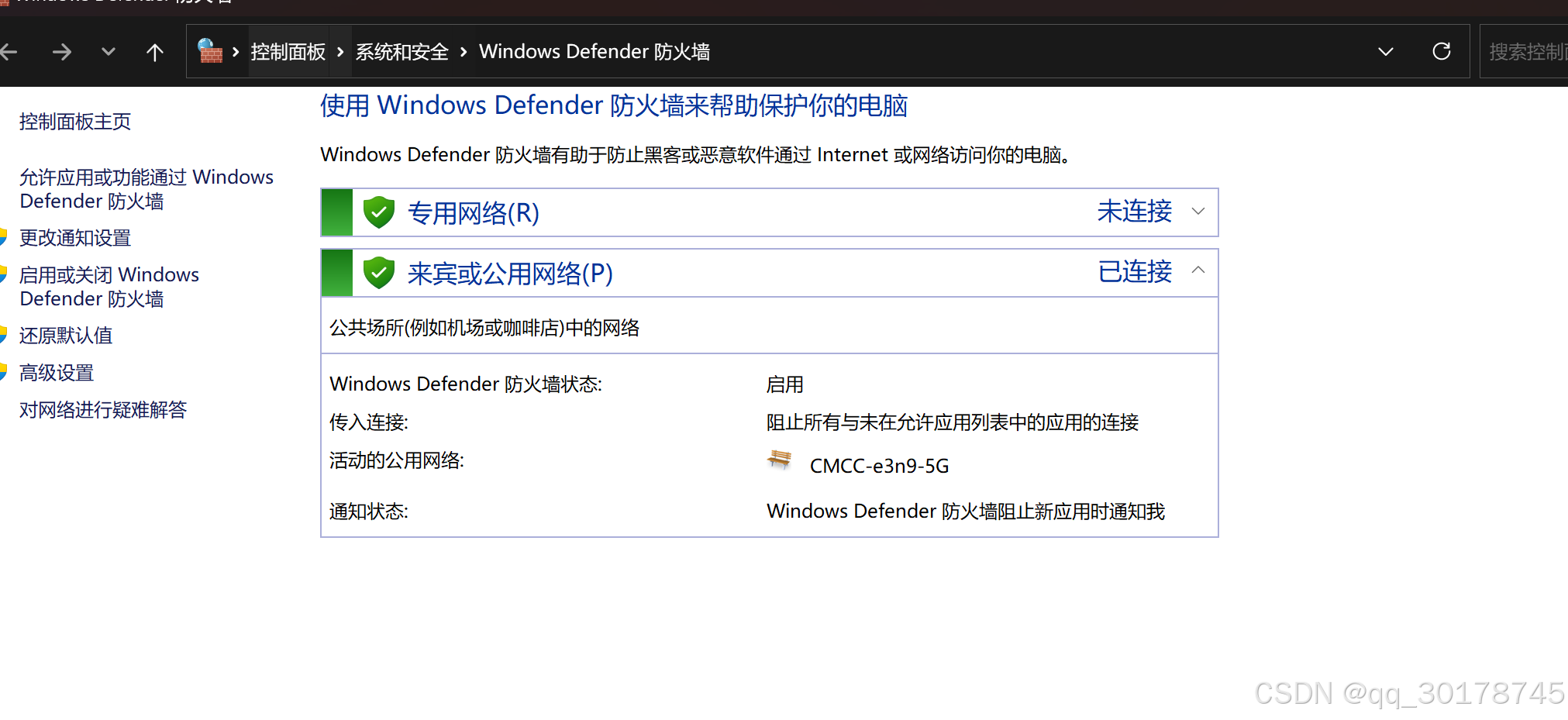
Task: Open 允许应用或功能通过 Windows Defender 防火墙
Action: [146, 189]
